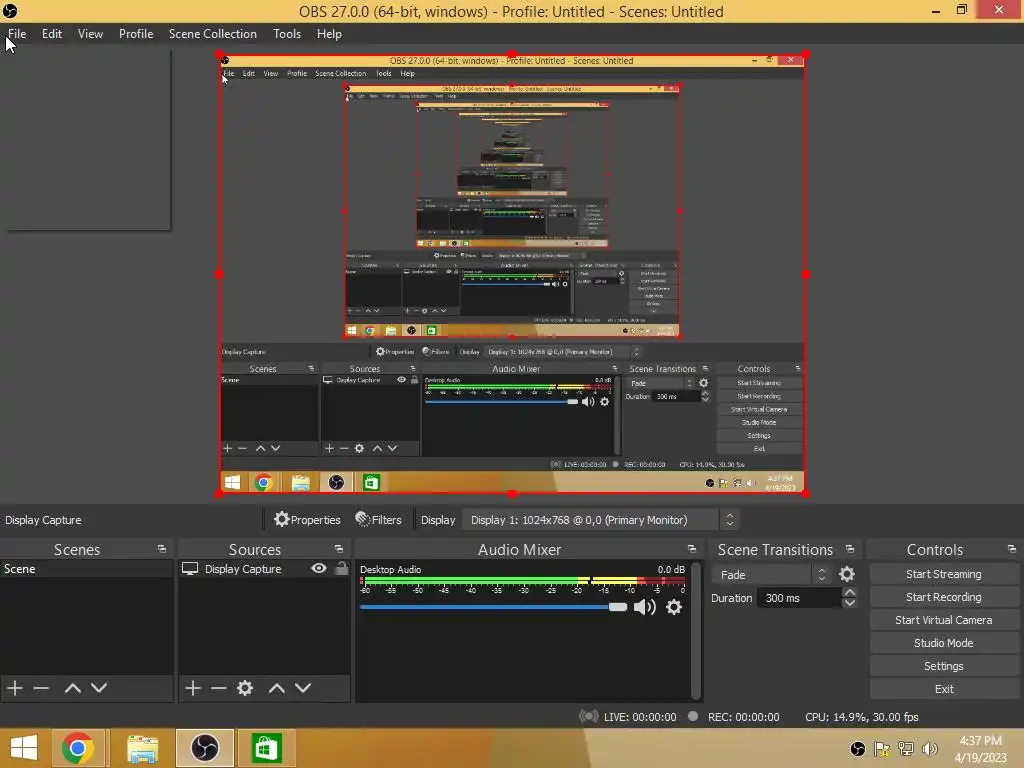Move scene up in Scenes panel
Image resolution: width=1024 pixels, height=768 pixels.
click(x=72, y=688)
